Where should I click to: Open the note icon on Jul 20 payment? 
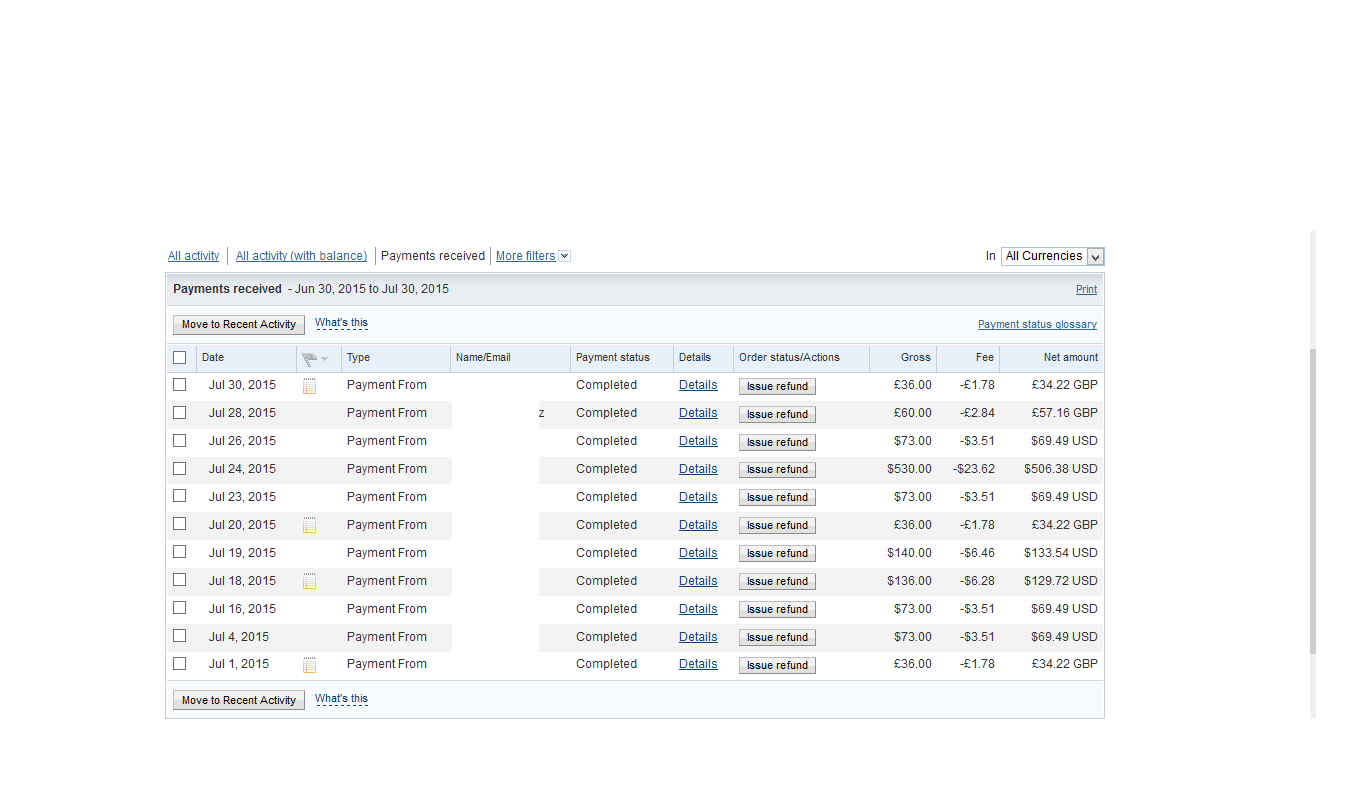click(x=309, y=525)
